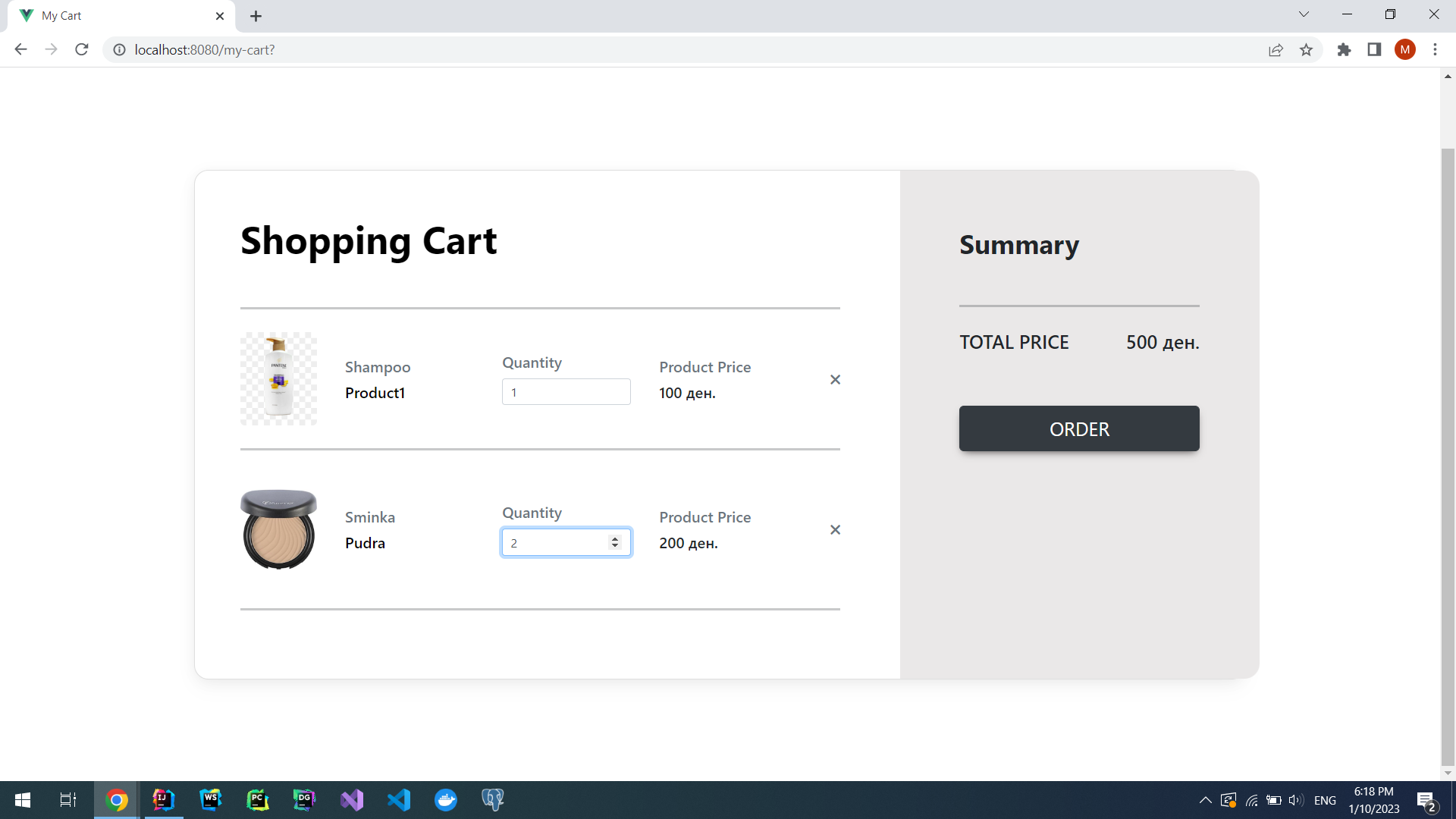Remove Shampoo Product1 from the cart
Viewport: 1456px width, 819px height.
[835, 380]
